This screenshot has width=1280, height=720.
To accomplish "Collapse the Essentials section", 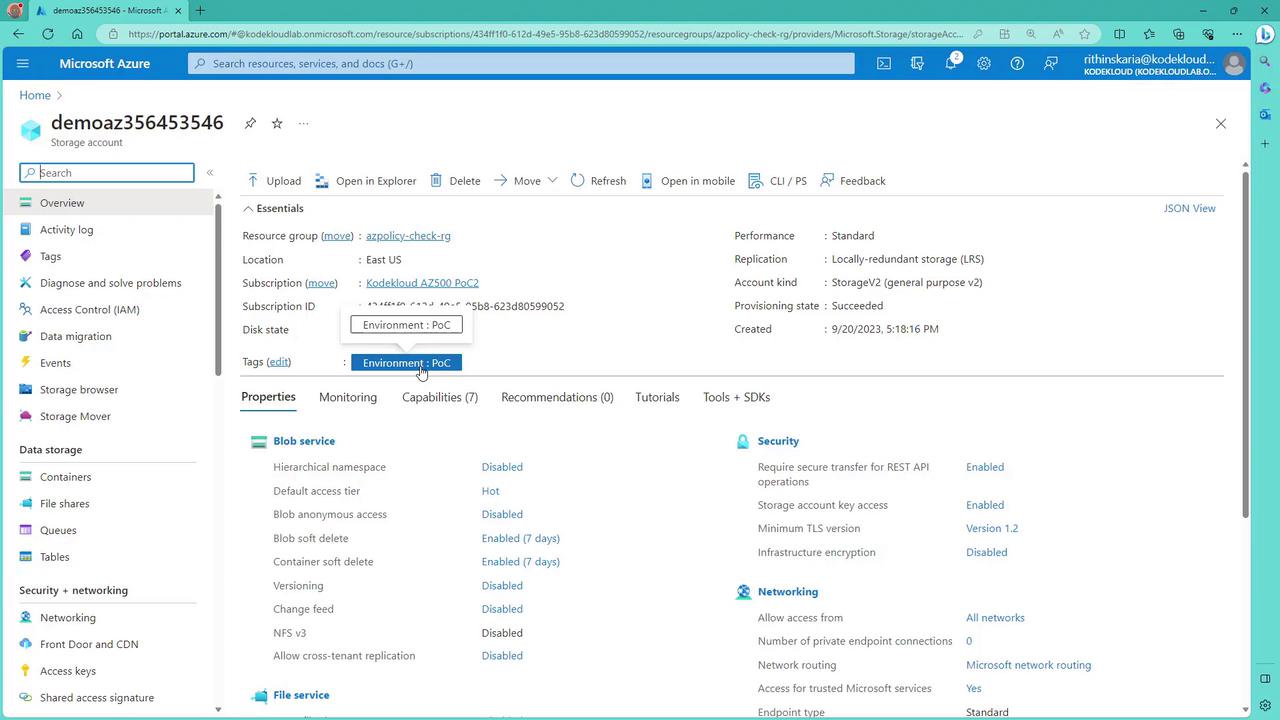I will point(273,209).
